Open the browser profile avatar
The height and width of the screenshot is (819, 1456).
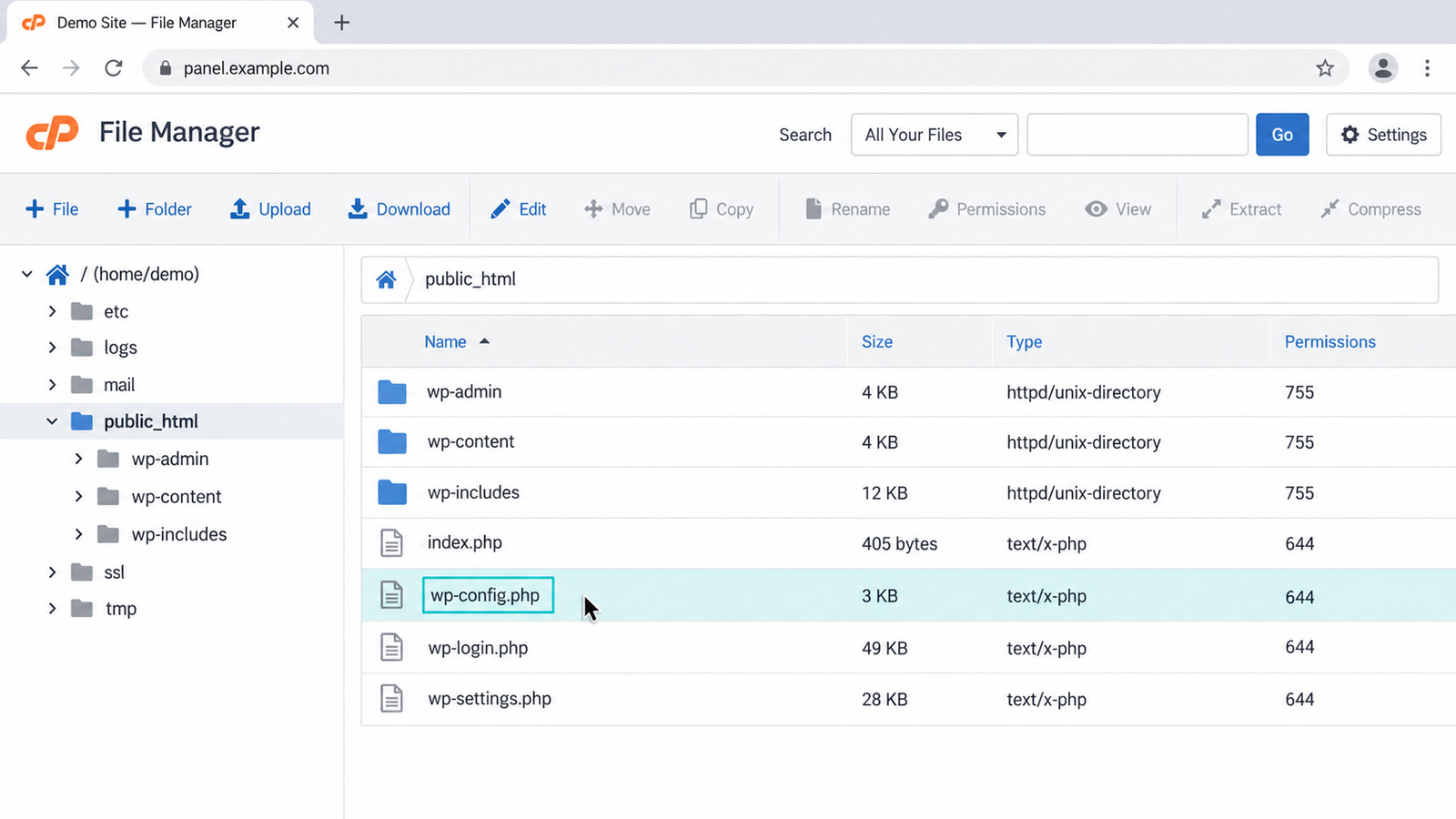point(1383,68)
